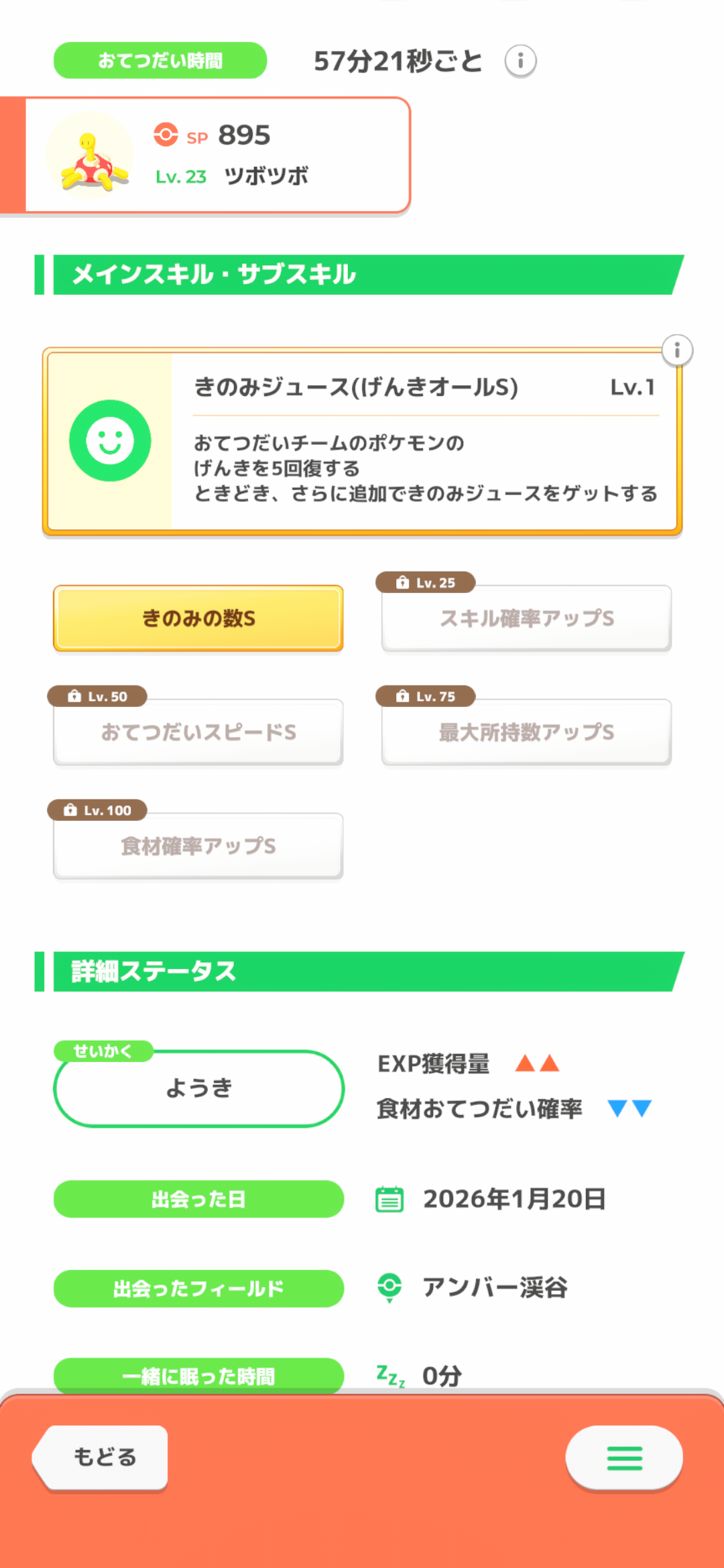Screen dimensions: 724x1568
Task: Tap locked 最大所持数アップS sub skill
Action: [x=526, y=732]
